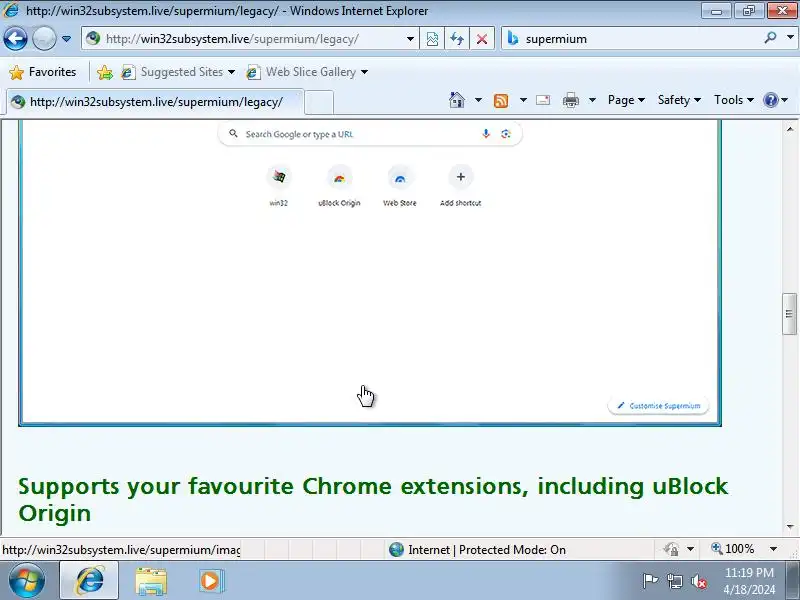Open the Favorites center button

point(43,72)
